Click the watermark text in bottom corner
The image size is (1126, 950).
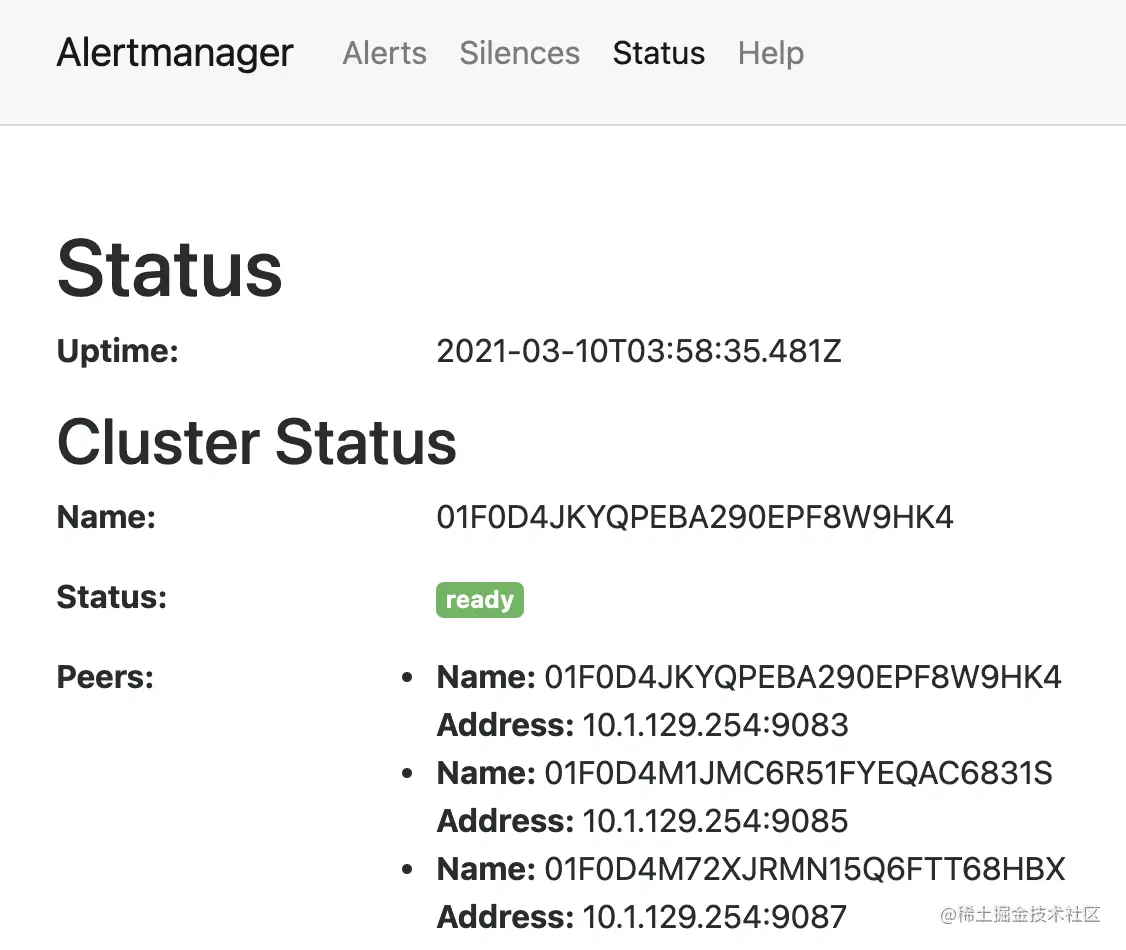point(1019,914)
